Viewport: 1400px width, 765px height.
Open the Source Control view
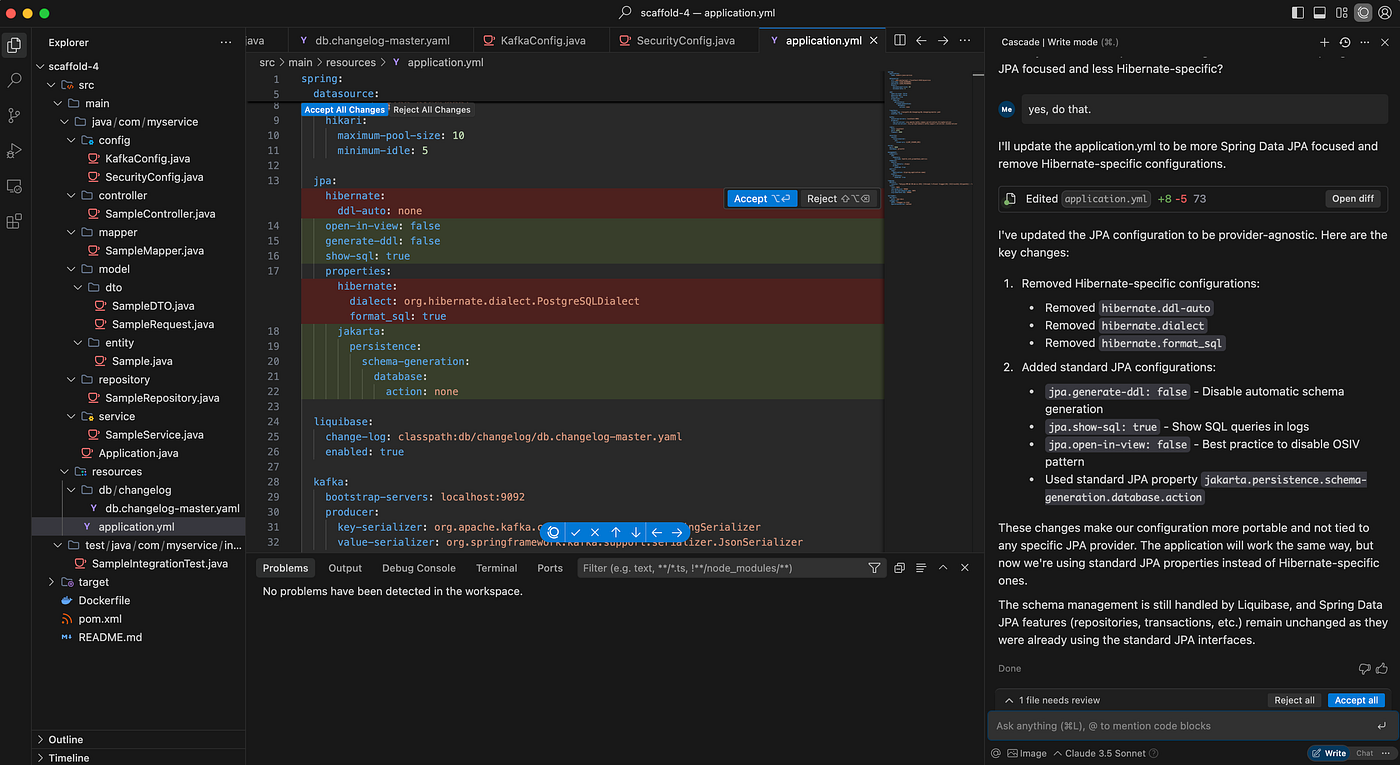tap(15, 115)
